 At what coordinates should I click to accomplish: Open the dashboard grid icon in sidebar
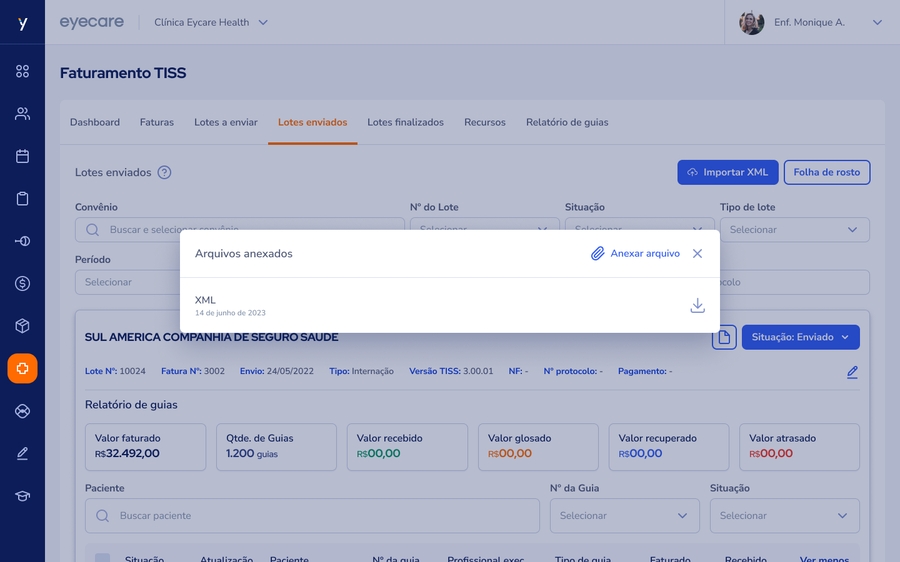click(x=22, y=71)
